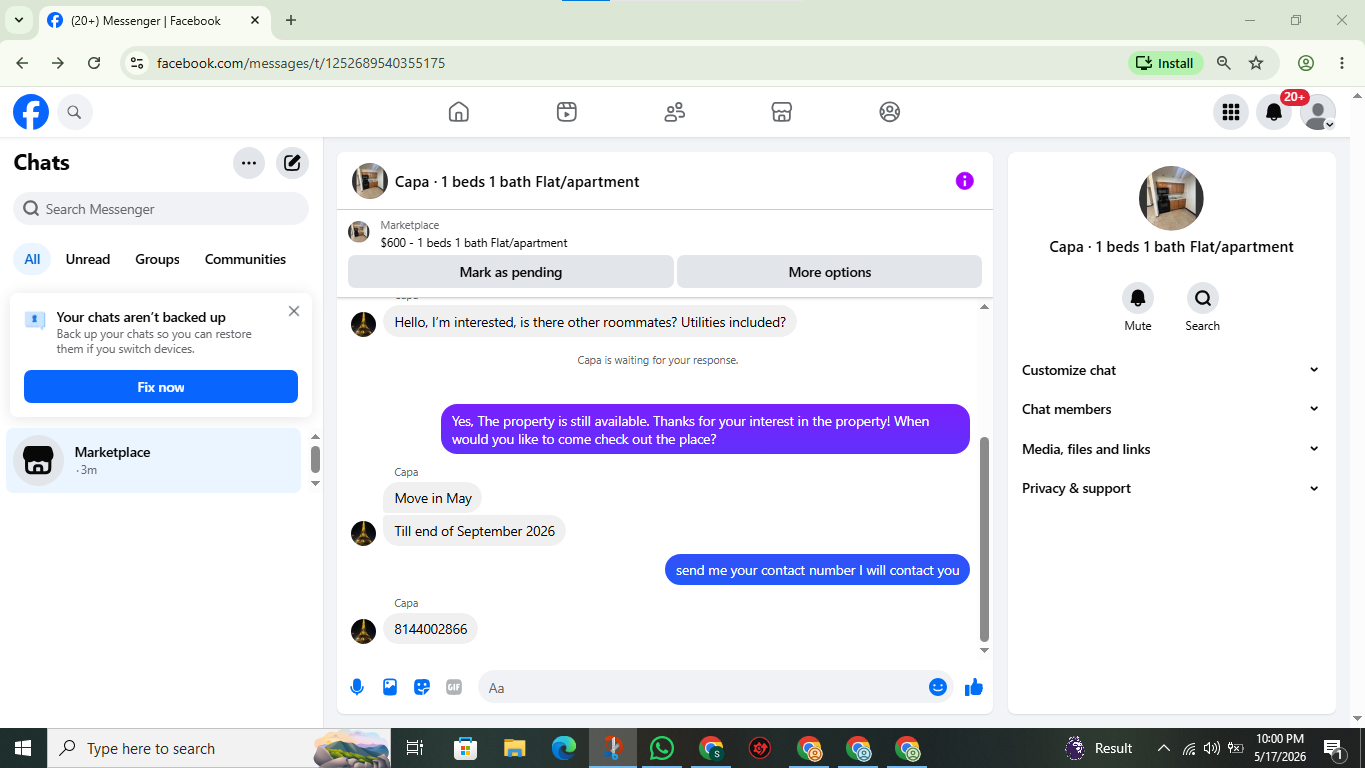Image resolution: width=1365 pixels, height=768 pixels.
Task: Start a new message with compose icon
Action: tap(292, 163)
